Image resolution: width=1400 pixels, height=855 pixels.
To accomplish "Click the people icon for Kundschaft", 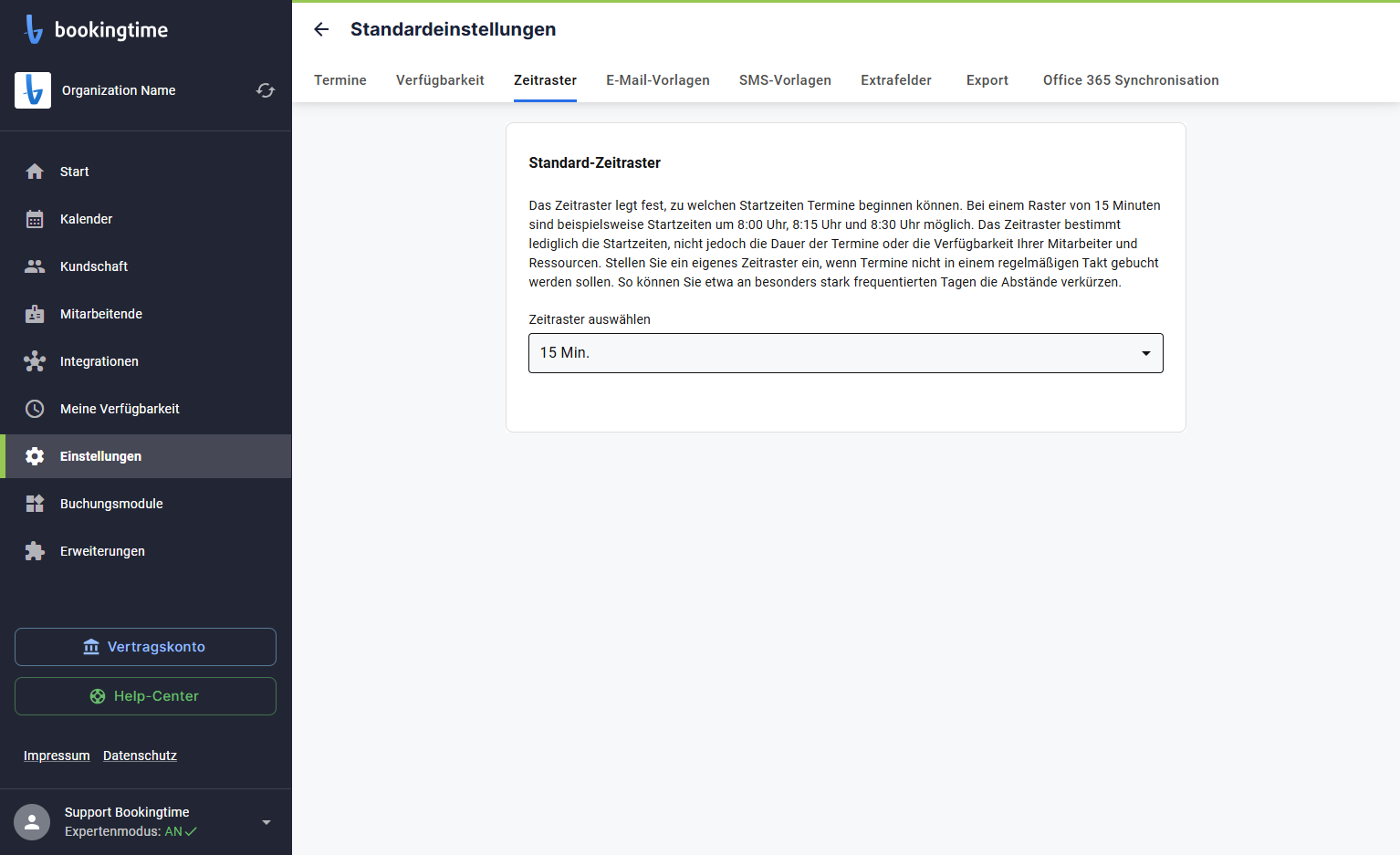I will [x=35, y=266].
